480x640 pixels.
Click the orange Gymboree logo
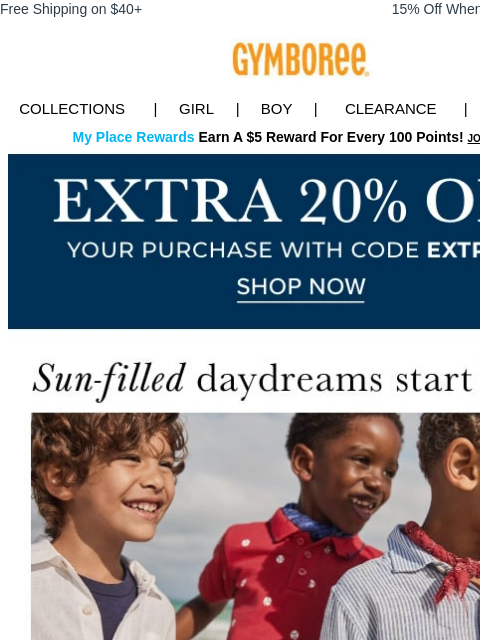coord(301,60)
